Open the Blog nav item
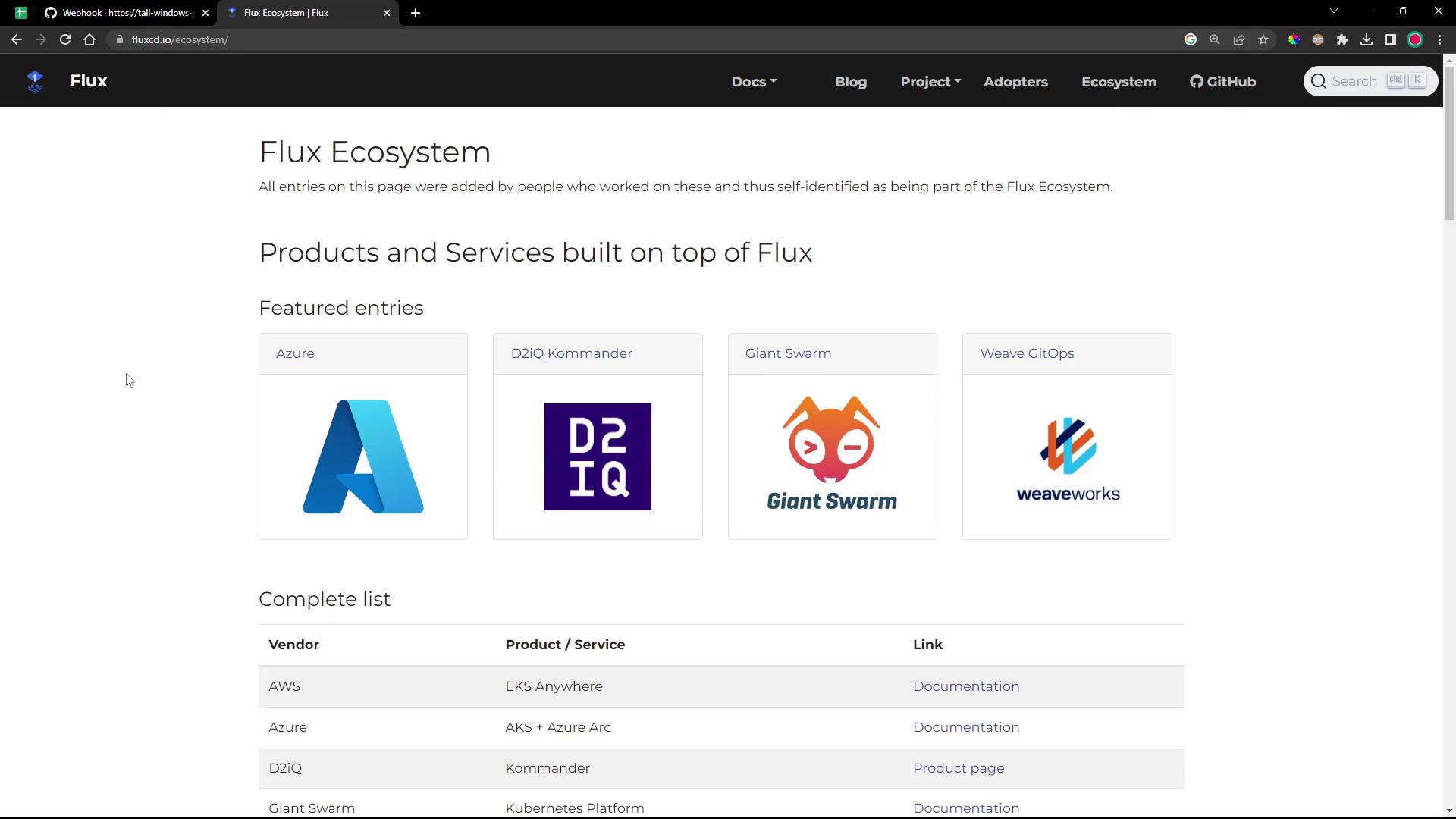Image resolution: width=1456 pixels, height=819 pixels. pos(851,82)
